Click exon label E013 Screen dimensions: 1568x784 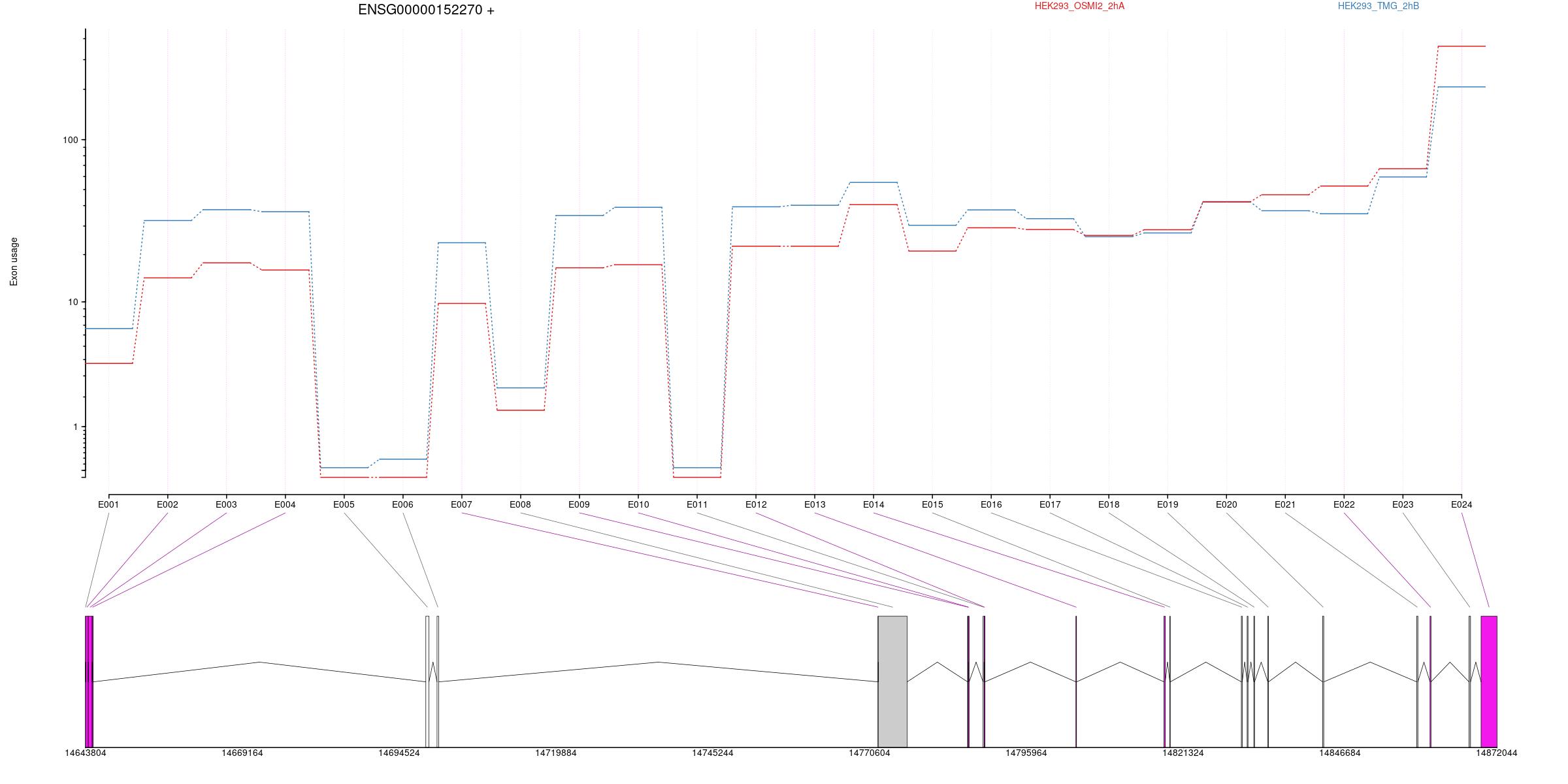[815, 504]
